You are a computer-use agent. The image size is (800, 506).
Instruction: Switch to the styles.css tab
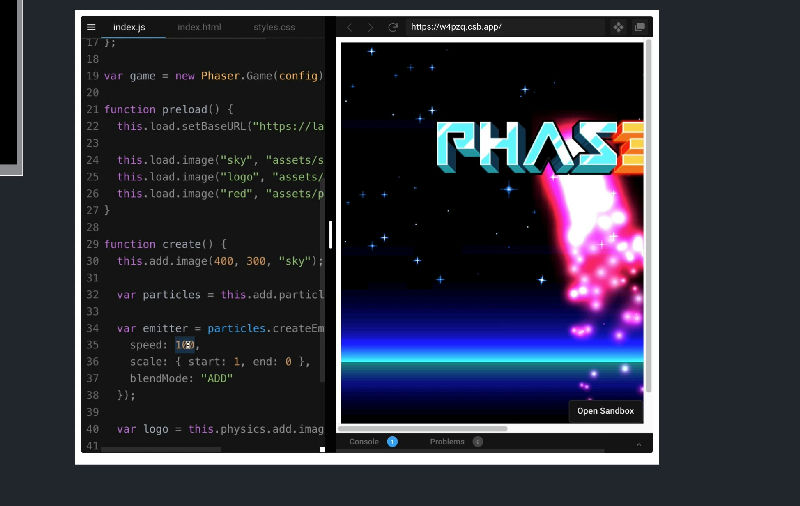coord(274,27)
